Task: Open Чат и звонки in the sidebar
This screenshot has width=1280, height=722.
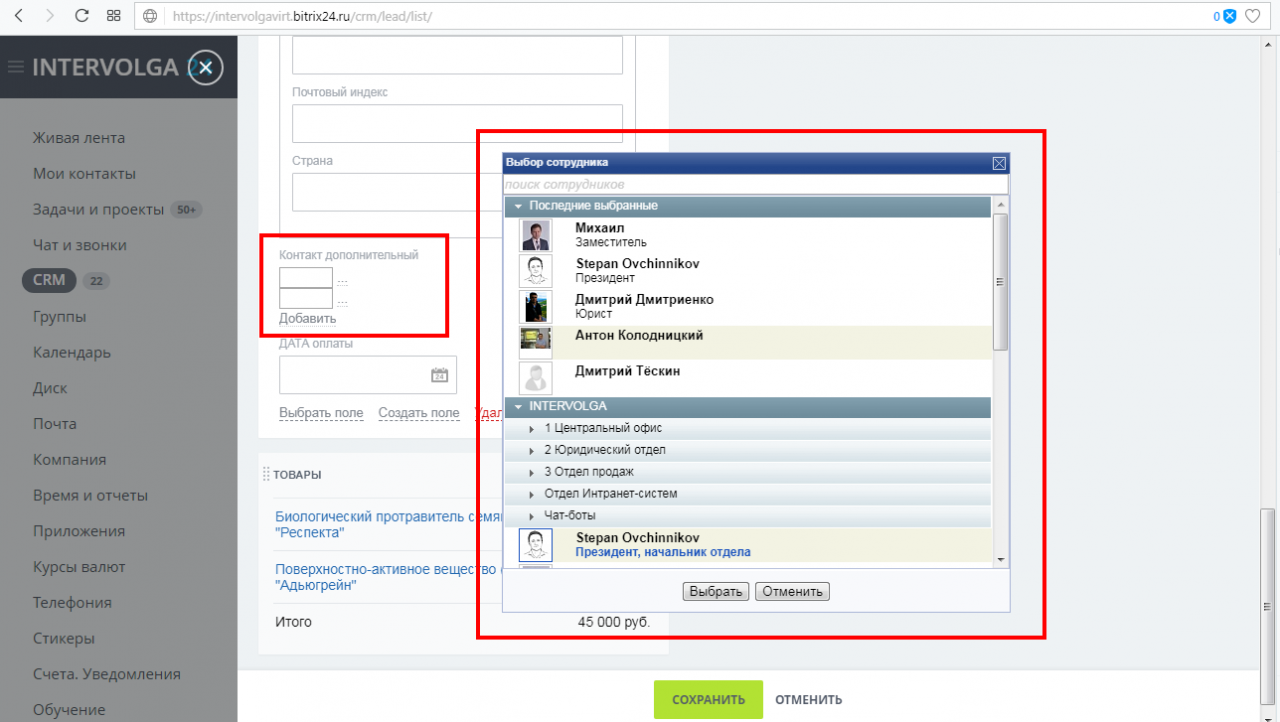Action: click(x=80, y=245)
